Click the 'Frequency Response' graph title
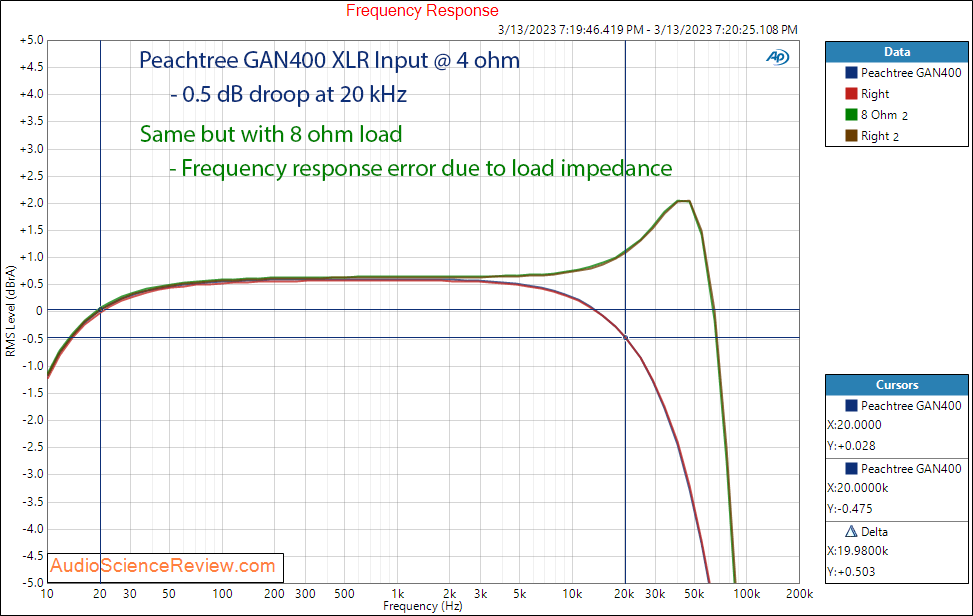Viewport: 973px width, 616px height. tap(422, 11)
